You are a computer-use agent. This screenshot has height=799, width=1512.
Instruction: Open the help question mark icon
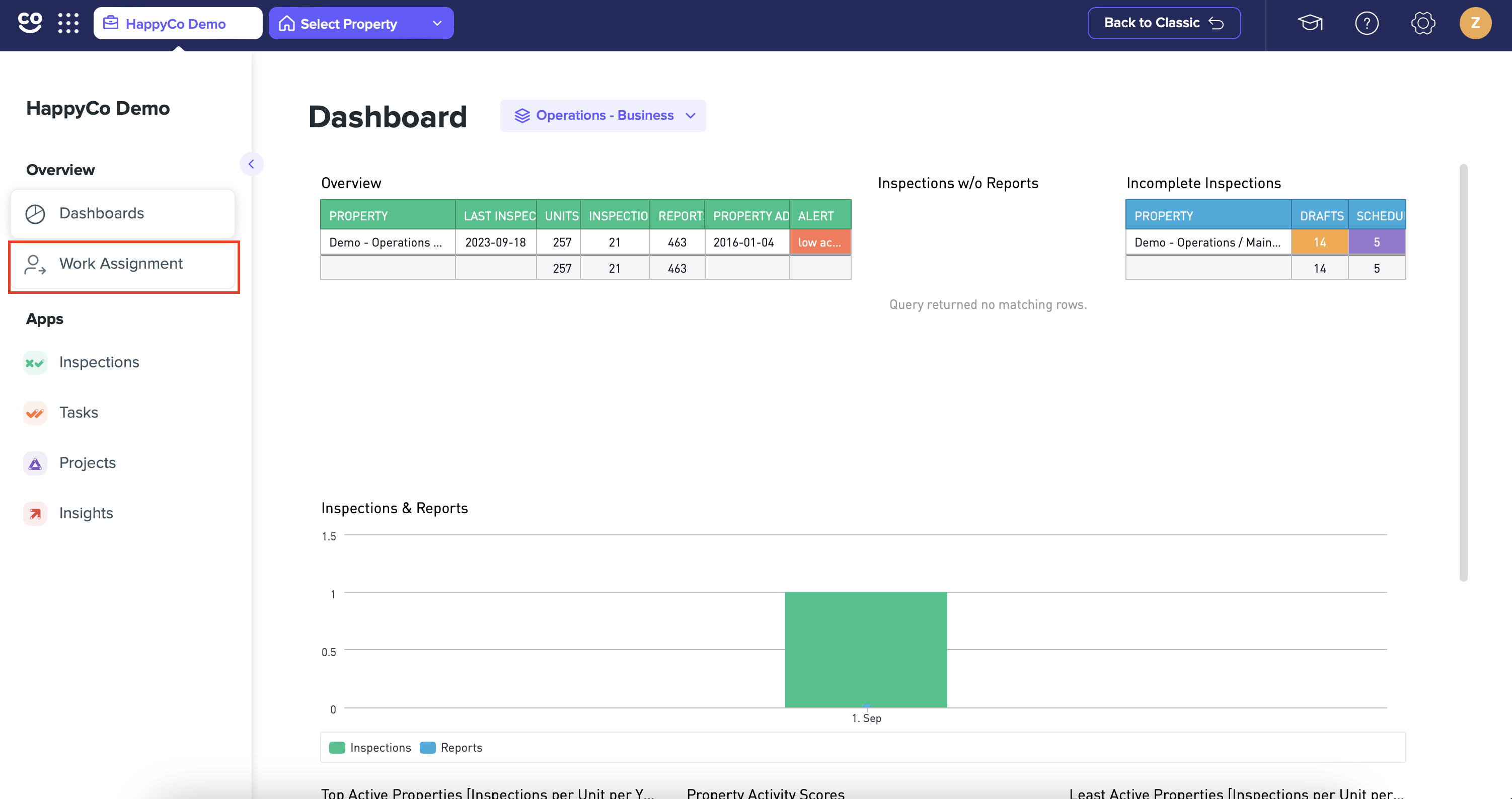(1367, 24)
